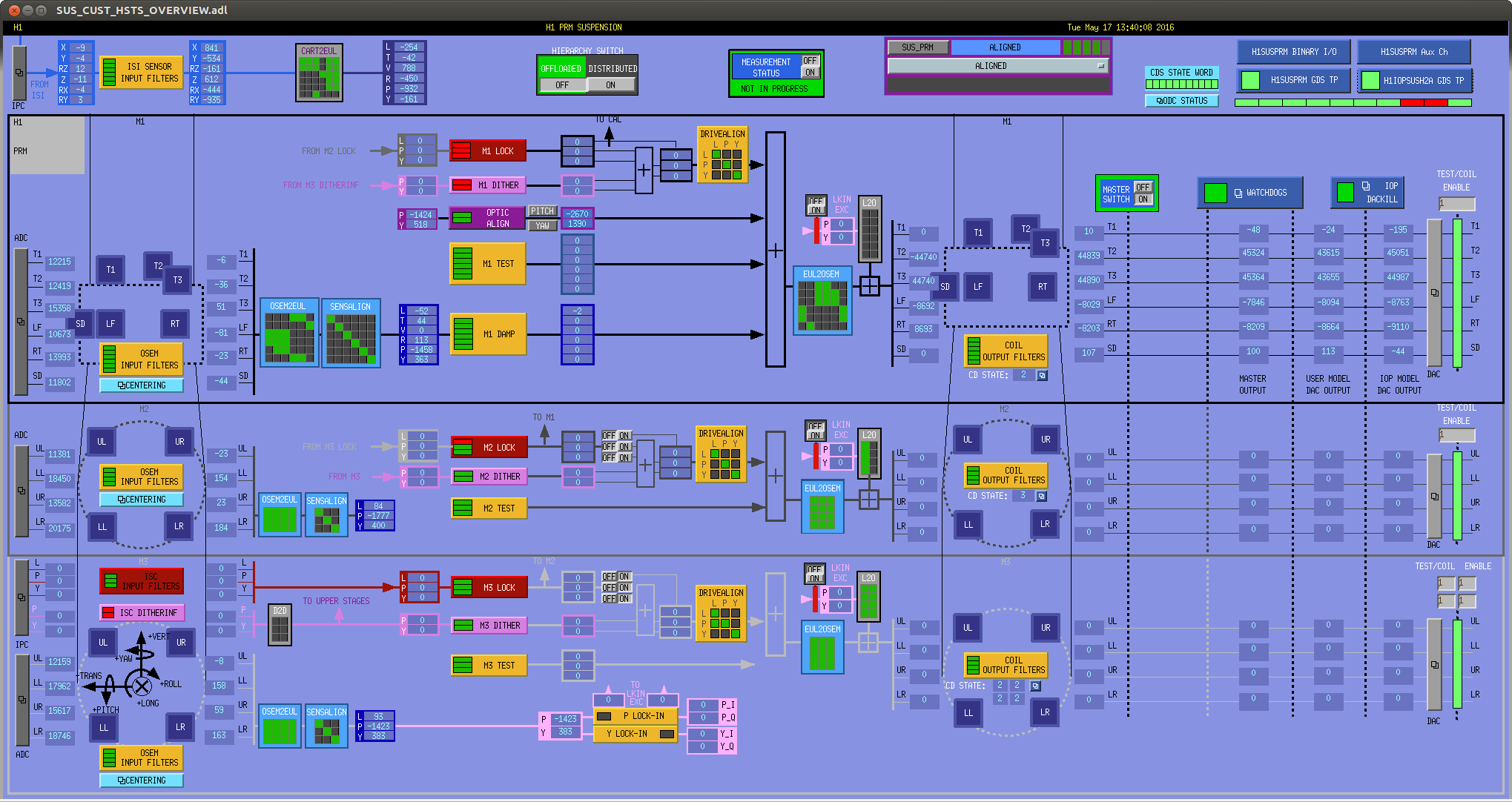1512x802 pixels.
Task: Open ISI SENSOR INPUT FILTERS
Action: pos(141,73)
